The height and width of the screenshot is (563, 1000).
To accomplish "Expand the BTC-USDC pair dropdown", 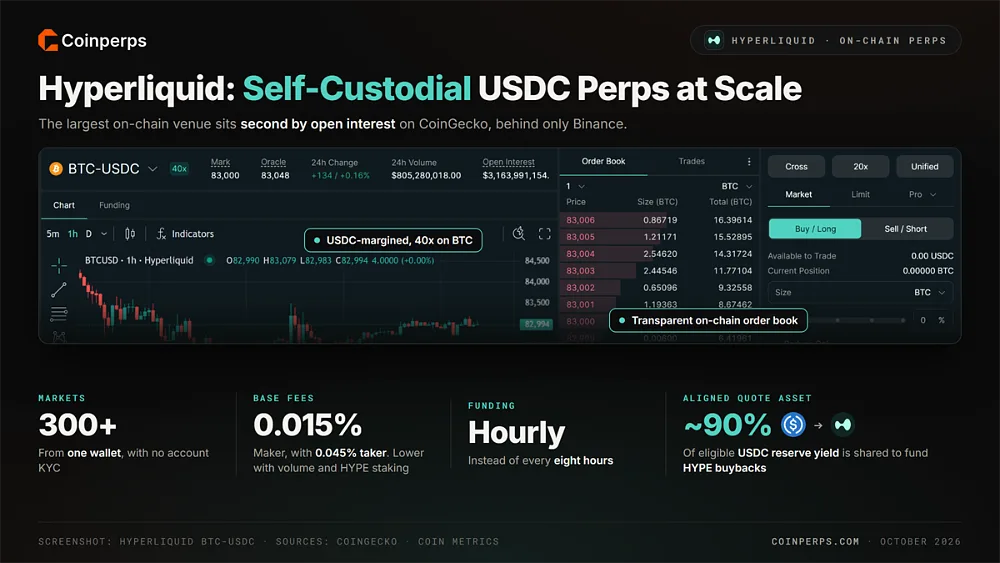I will click(152, 169).
